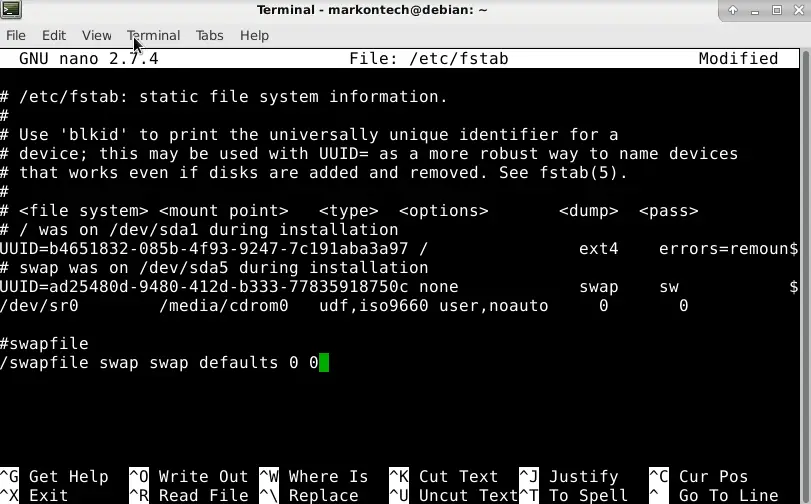
Task: Click '^K Cut Text' shortcut
Action: pos(444,477)
